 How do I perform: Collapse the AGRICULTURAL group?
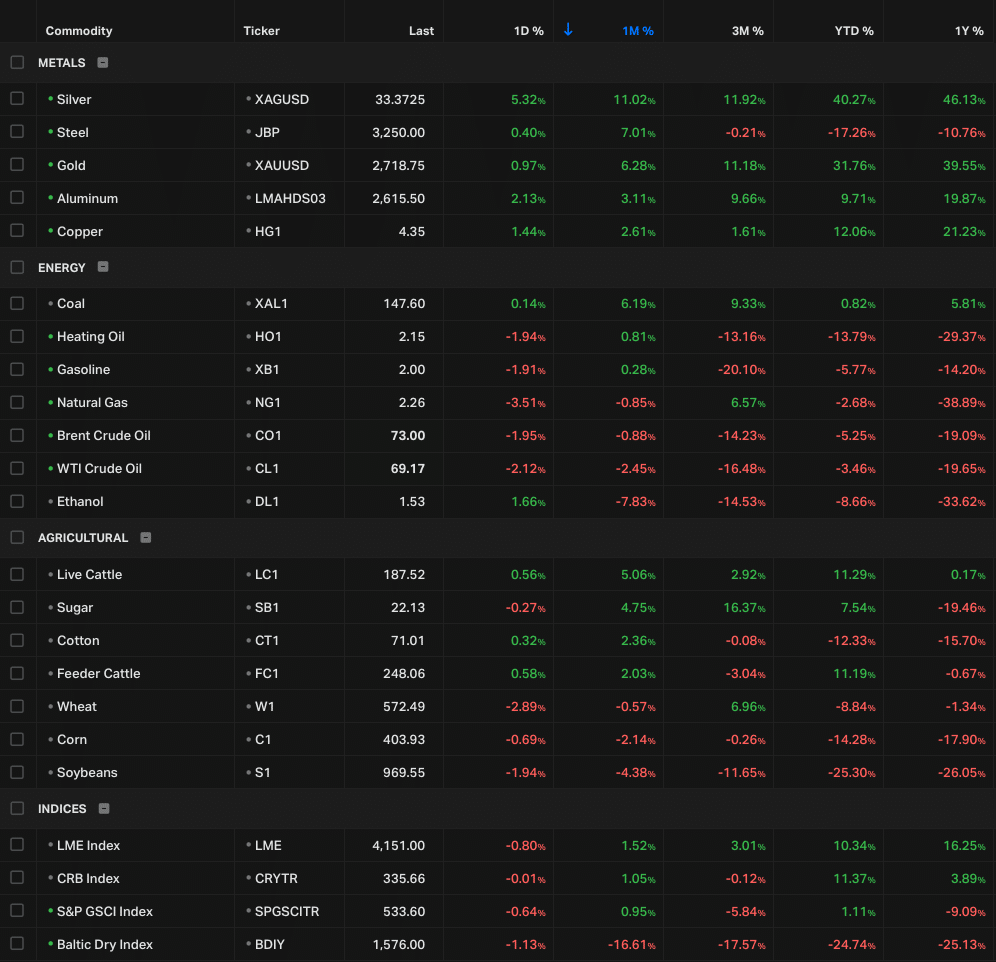click(145, 538)
